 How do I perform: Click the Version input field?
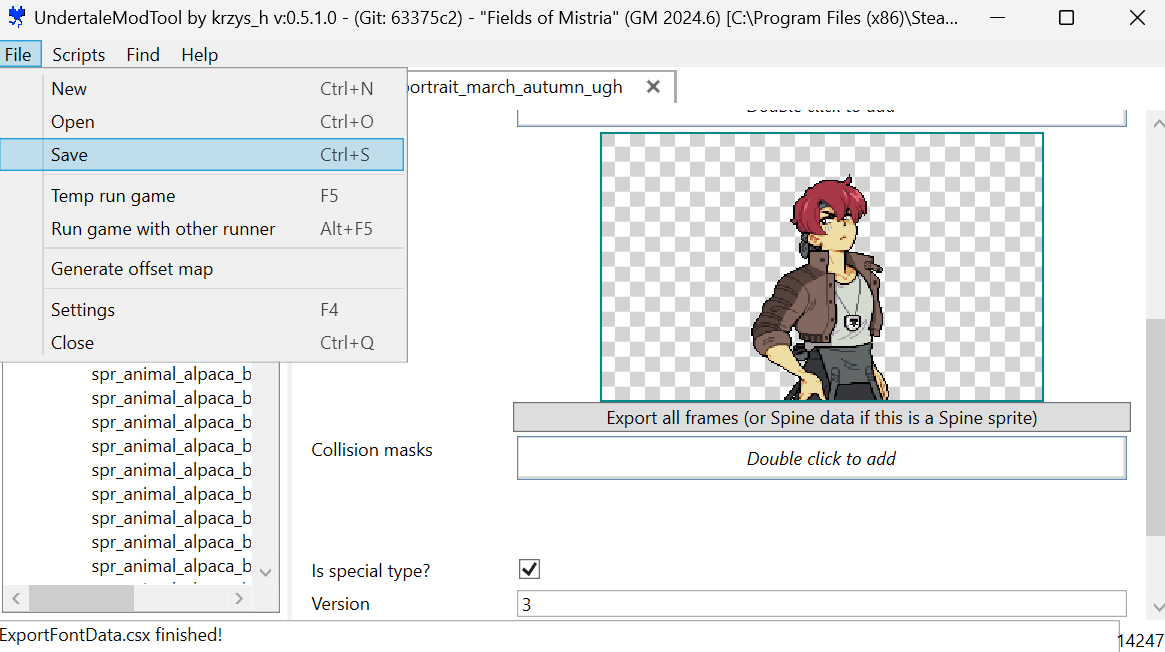click(x=822, y=604)
